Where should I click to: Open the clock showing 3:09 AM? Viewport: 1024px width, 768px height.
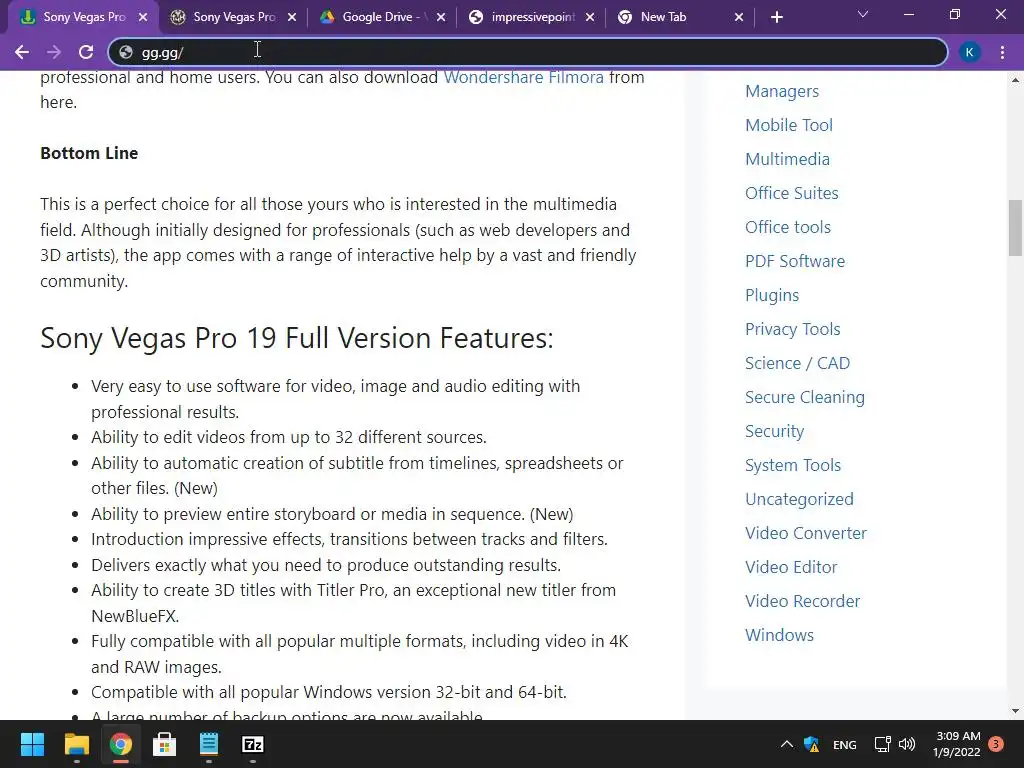point(957,744)
